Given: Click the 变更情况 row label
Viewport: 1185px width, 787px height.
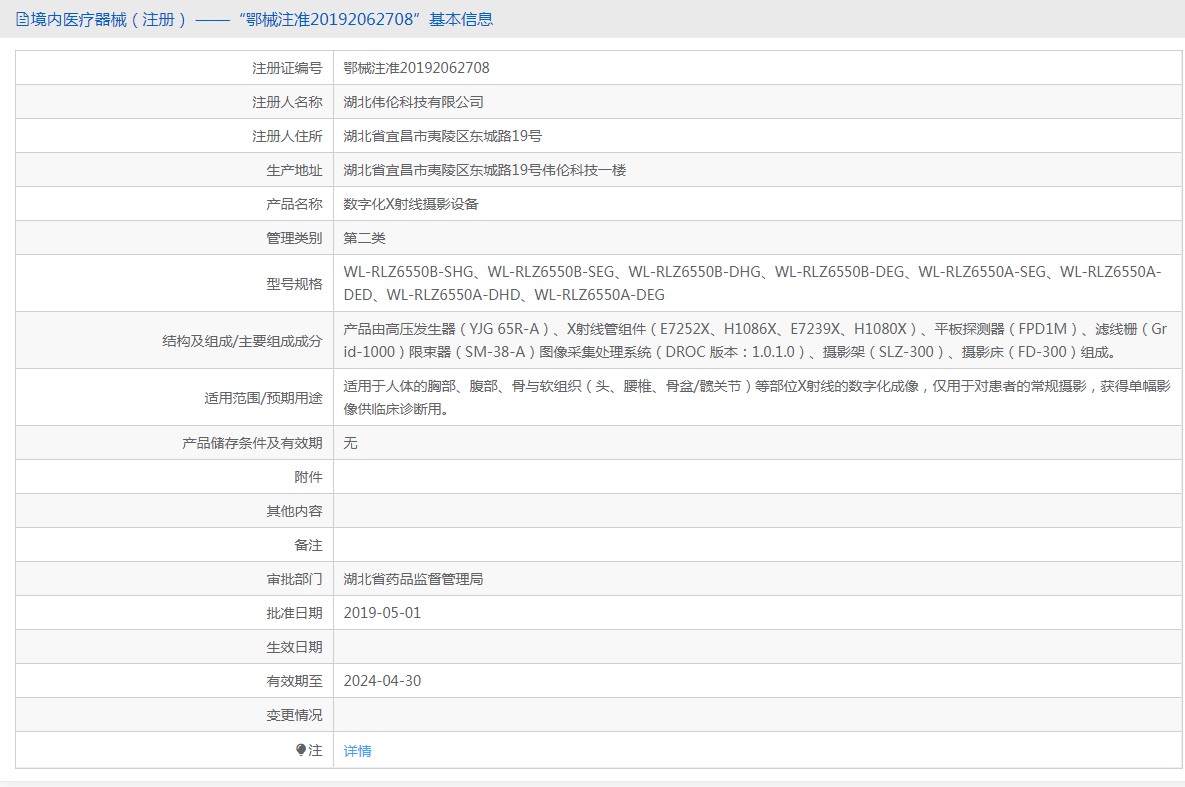Looking at the screenshot, I should pyautogui.click(x=294, y=715).
